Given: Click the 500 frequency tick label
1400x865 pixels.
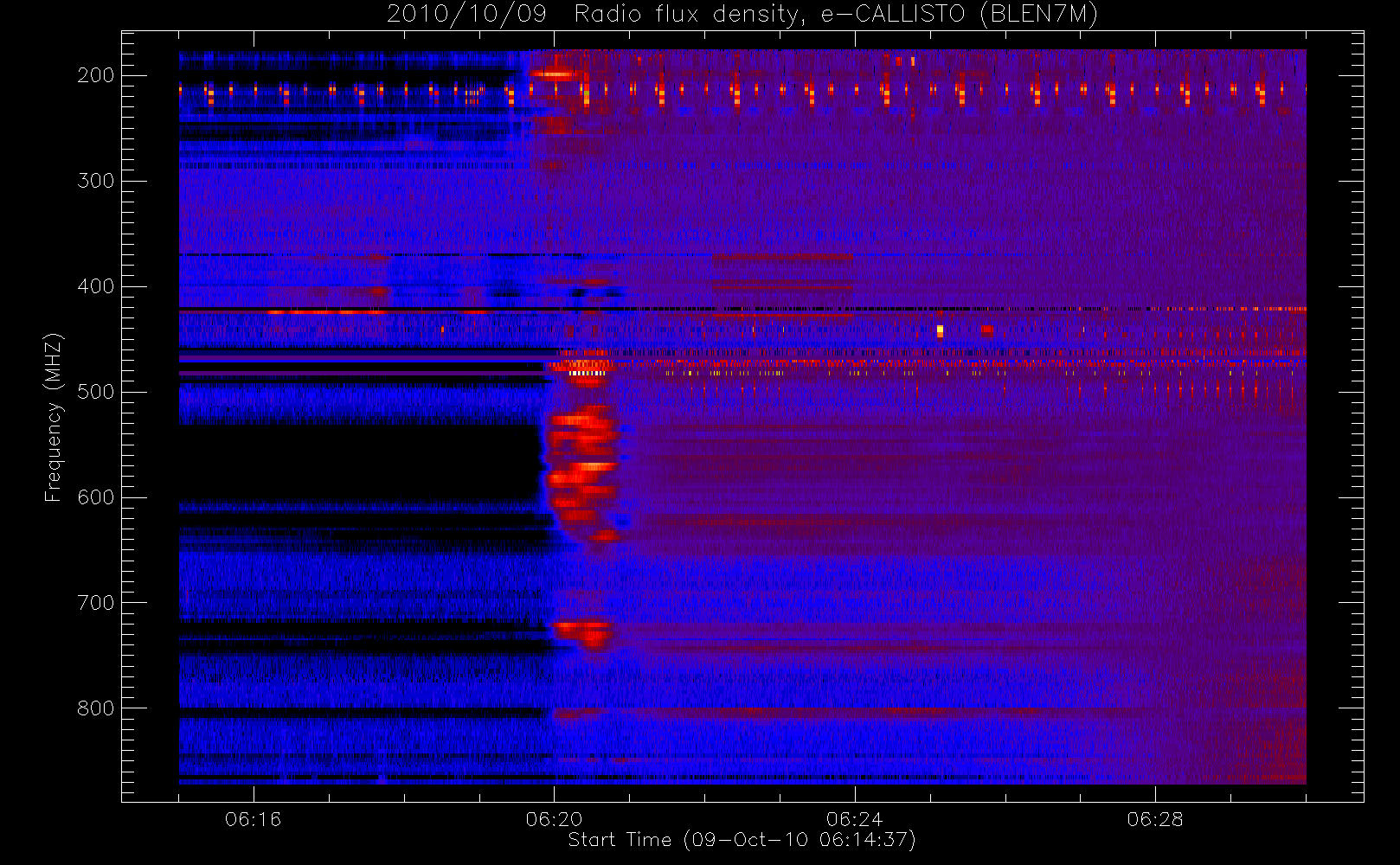Looking at the screenshot, I should point(95,392).
